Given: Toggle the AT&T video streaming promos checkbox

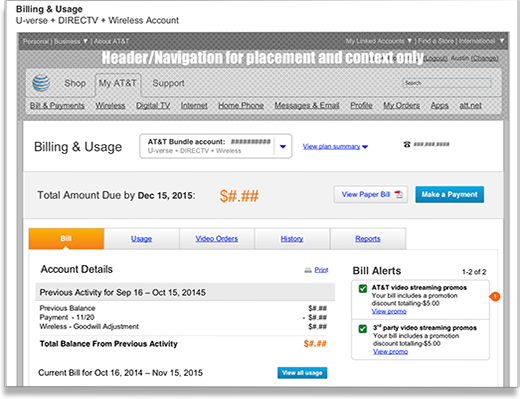Looking at the screenshot, I should click(x=363, y=288).
